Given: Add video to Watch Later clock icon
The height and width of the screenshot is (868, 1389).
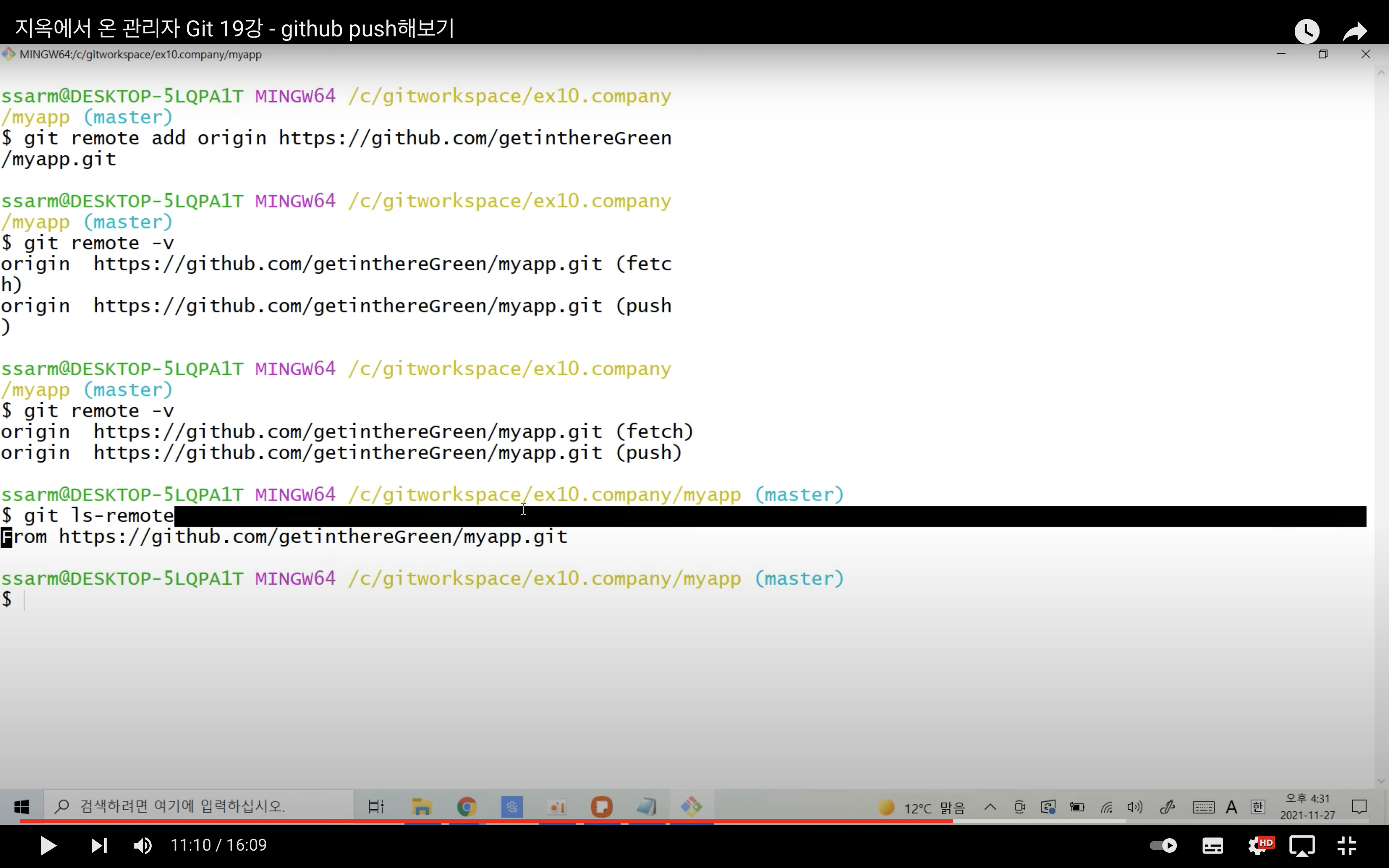Looking at the screenshot, I should [x=1307, y=31].
